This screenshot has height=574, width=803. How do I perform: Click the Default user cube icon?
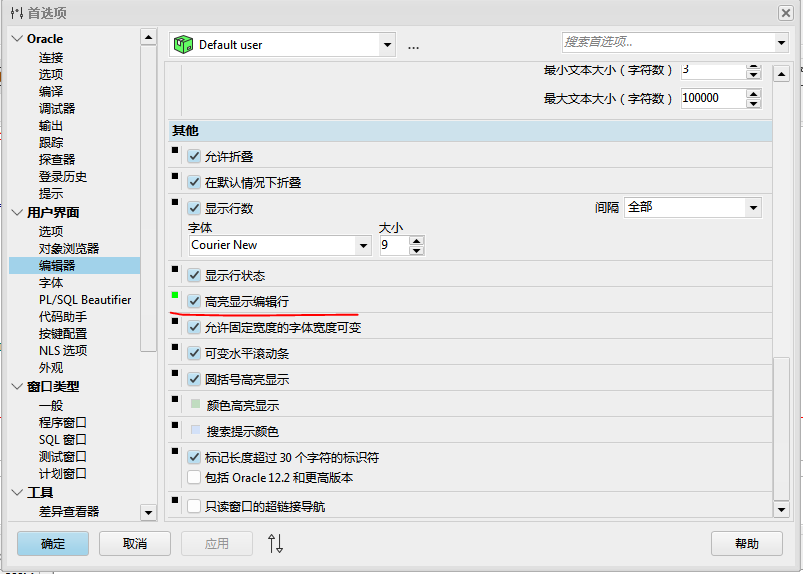point(183,44)
